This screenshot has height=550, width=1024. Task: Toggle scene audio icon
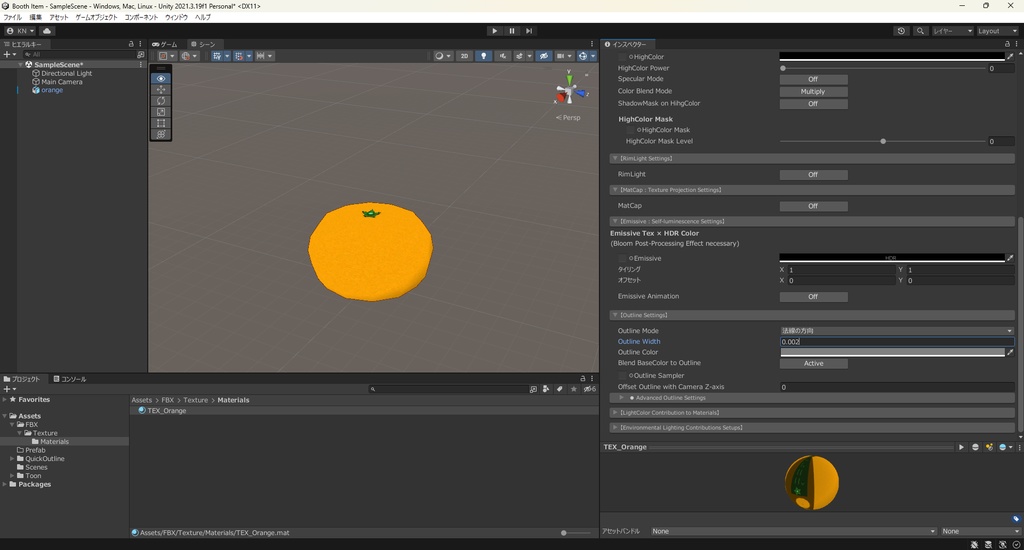point(502,56)
